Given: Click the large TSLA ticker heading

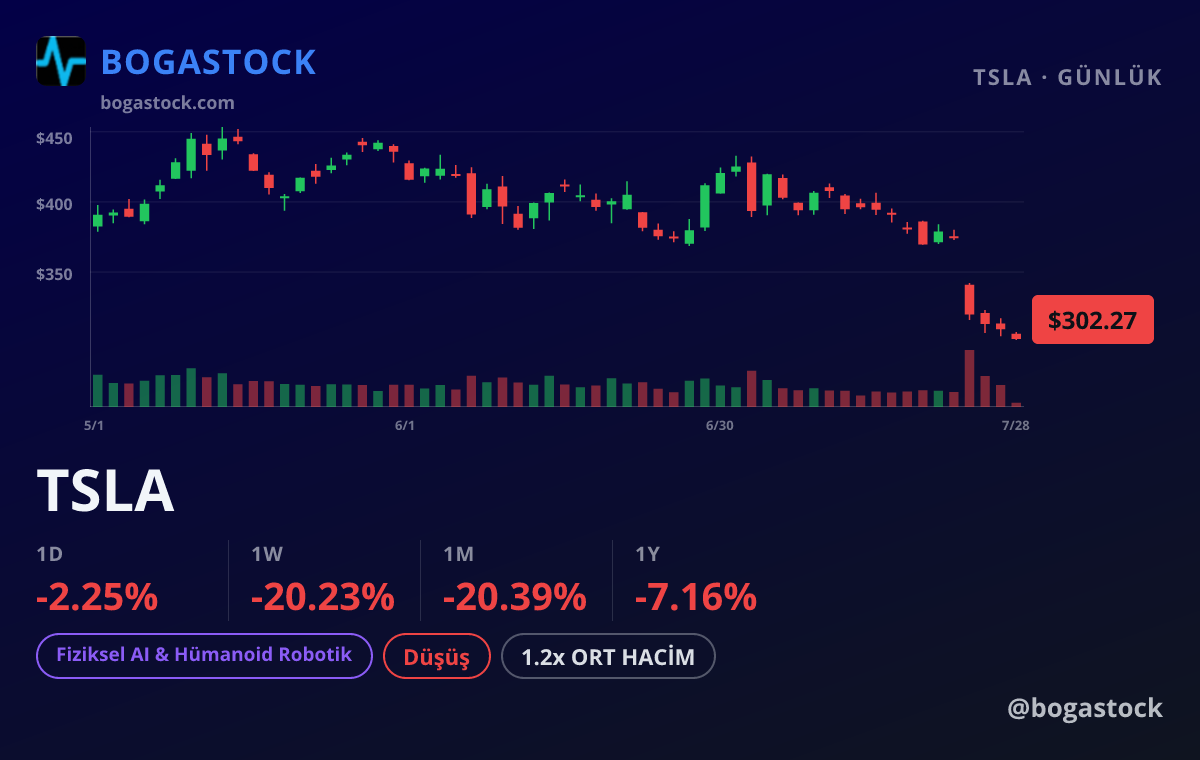Looking at the screenshot, I should point(106,491).
